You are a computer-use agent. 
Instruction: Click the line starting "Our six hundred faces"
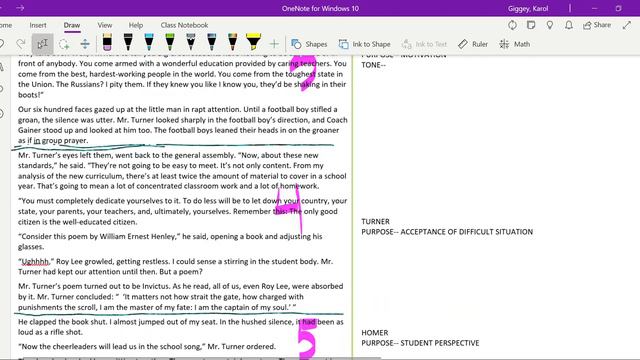(x=178, y=109)
